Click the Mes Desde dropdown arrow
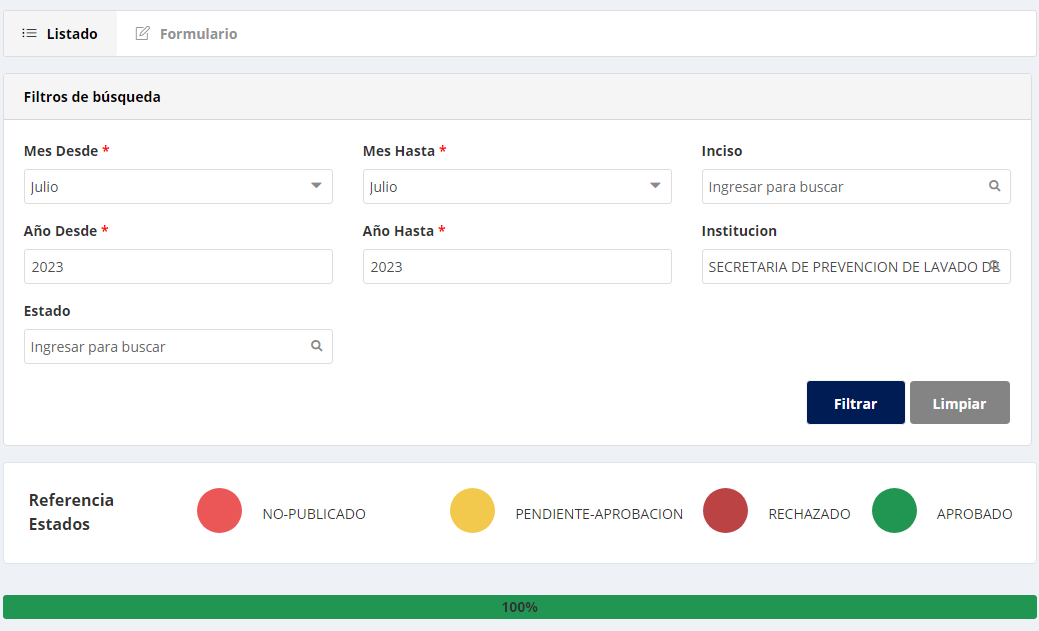This screenshot has width=1039, height=631. coord(316,186)
